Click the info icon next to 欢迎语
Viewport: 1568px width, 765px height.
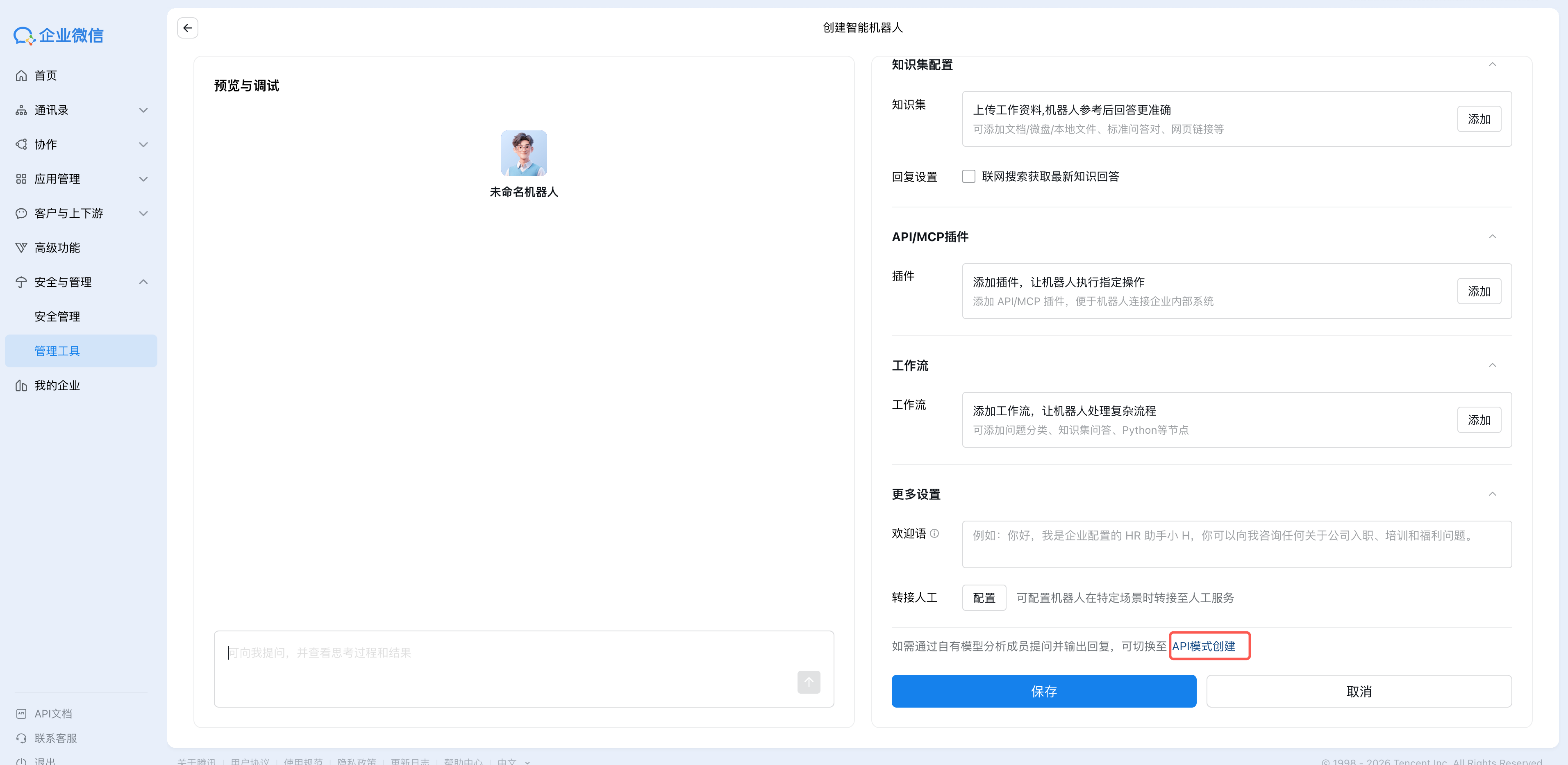(x=934, y=533)
